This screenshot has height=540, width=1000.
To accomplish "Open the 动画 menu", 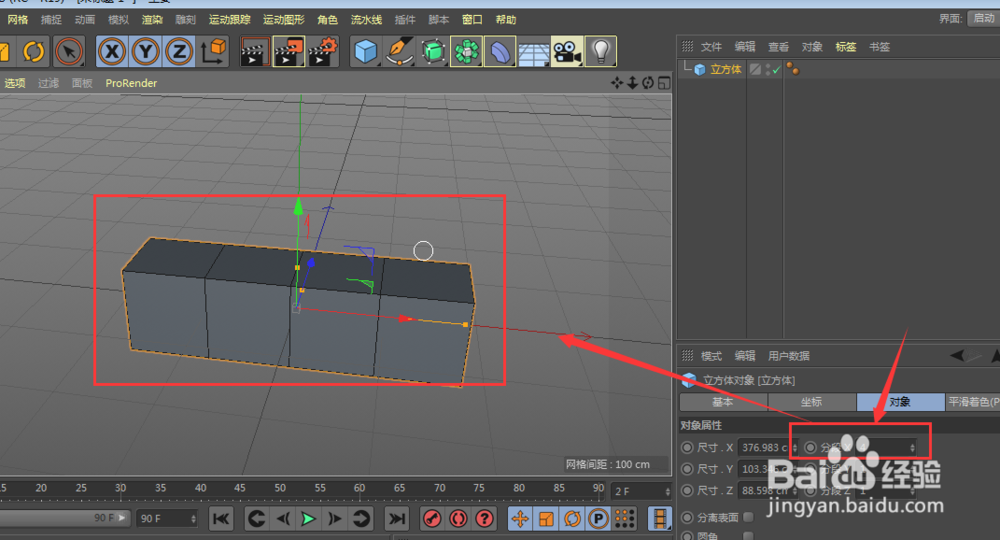I will click(85, 20).
